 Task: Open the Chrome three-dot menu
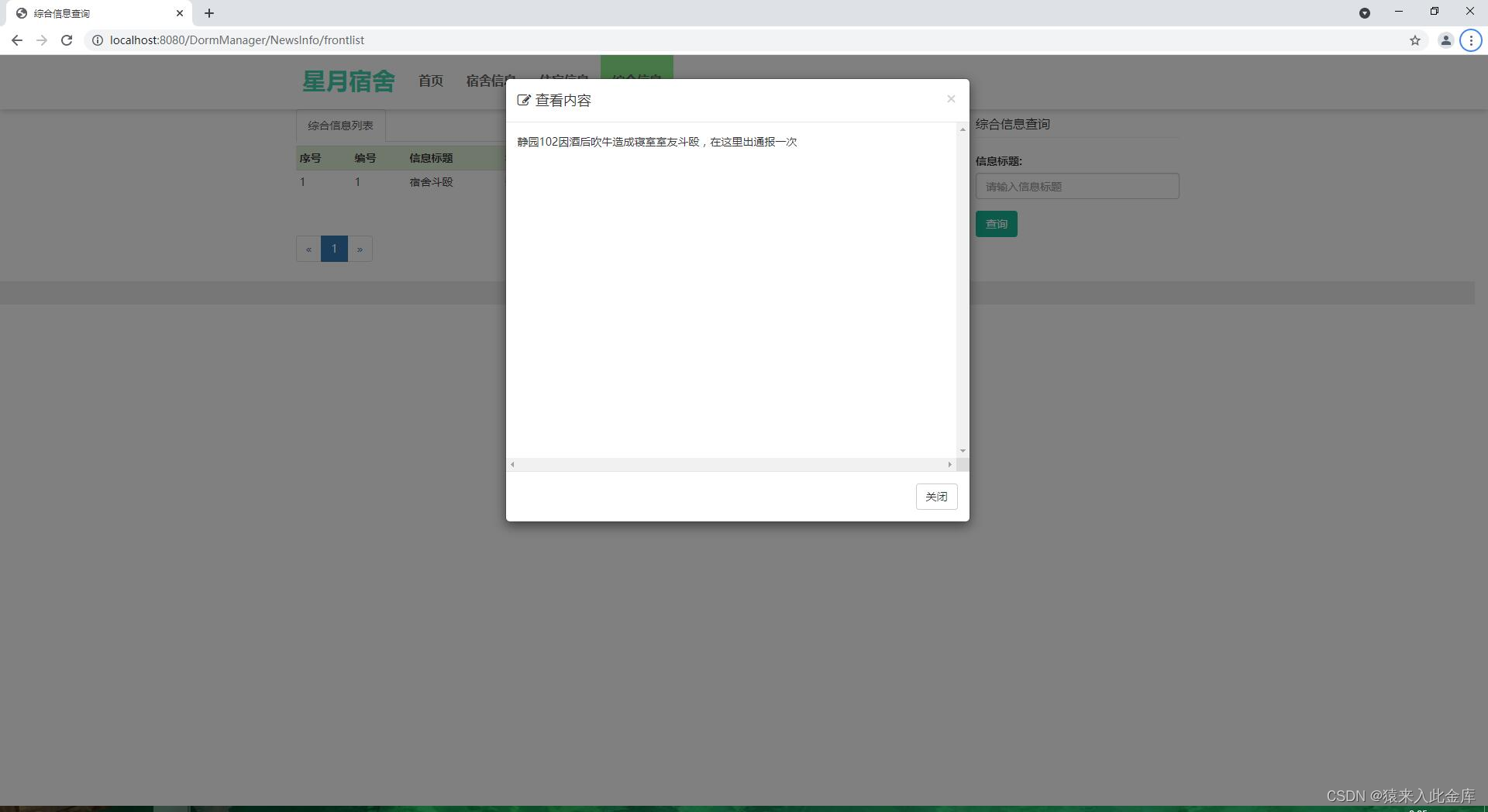[1470, 40]
